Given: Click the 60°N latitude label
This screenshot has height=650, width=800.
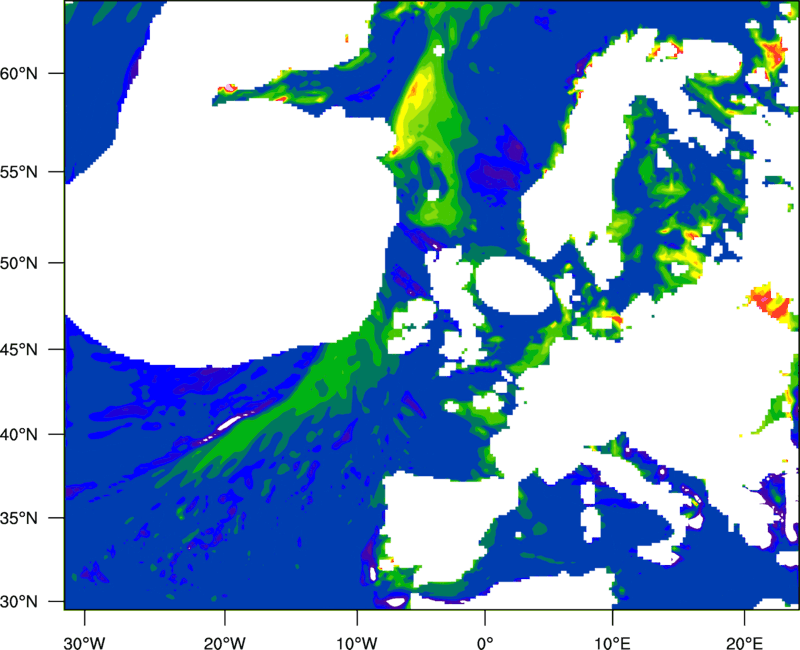Looking at the screenshot, I should click(19, 73).
